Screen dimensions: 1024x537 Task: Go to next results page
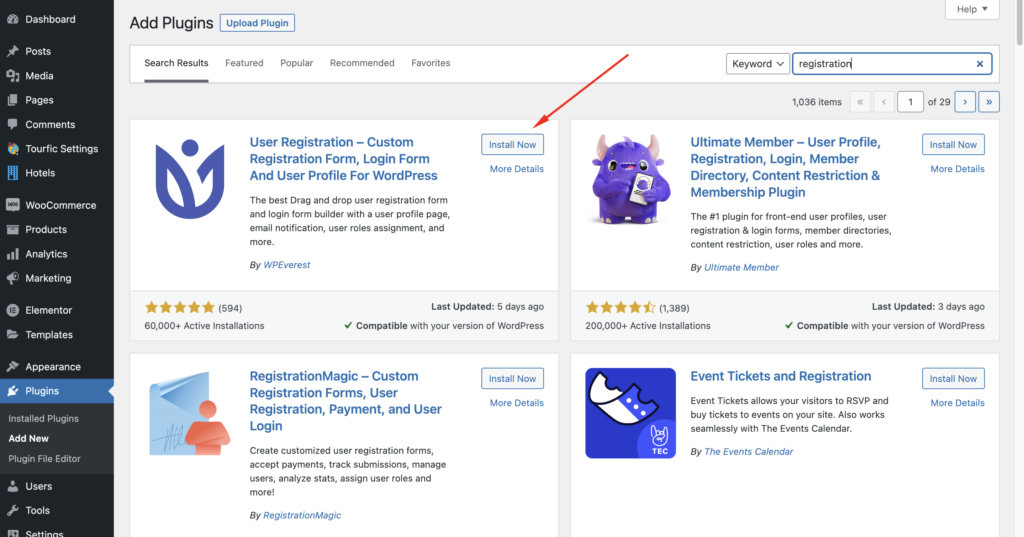[x=965, y=102]
